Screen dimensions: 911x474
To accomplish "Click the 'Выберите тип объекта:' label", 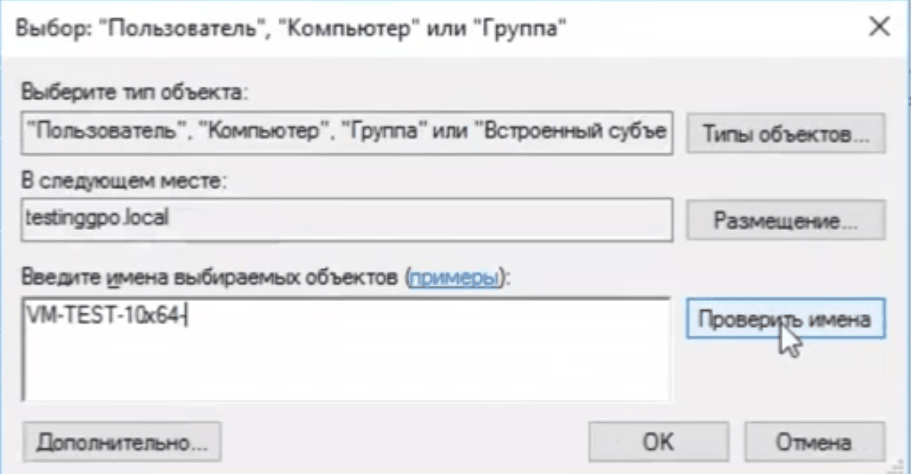I will [x=133, y=93].
